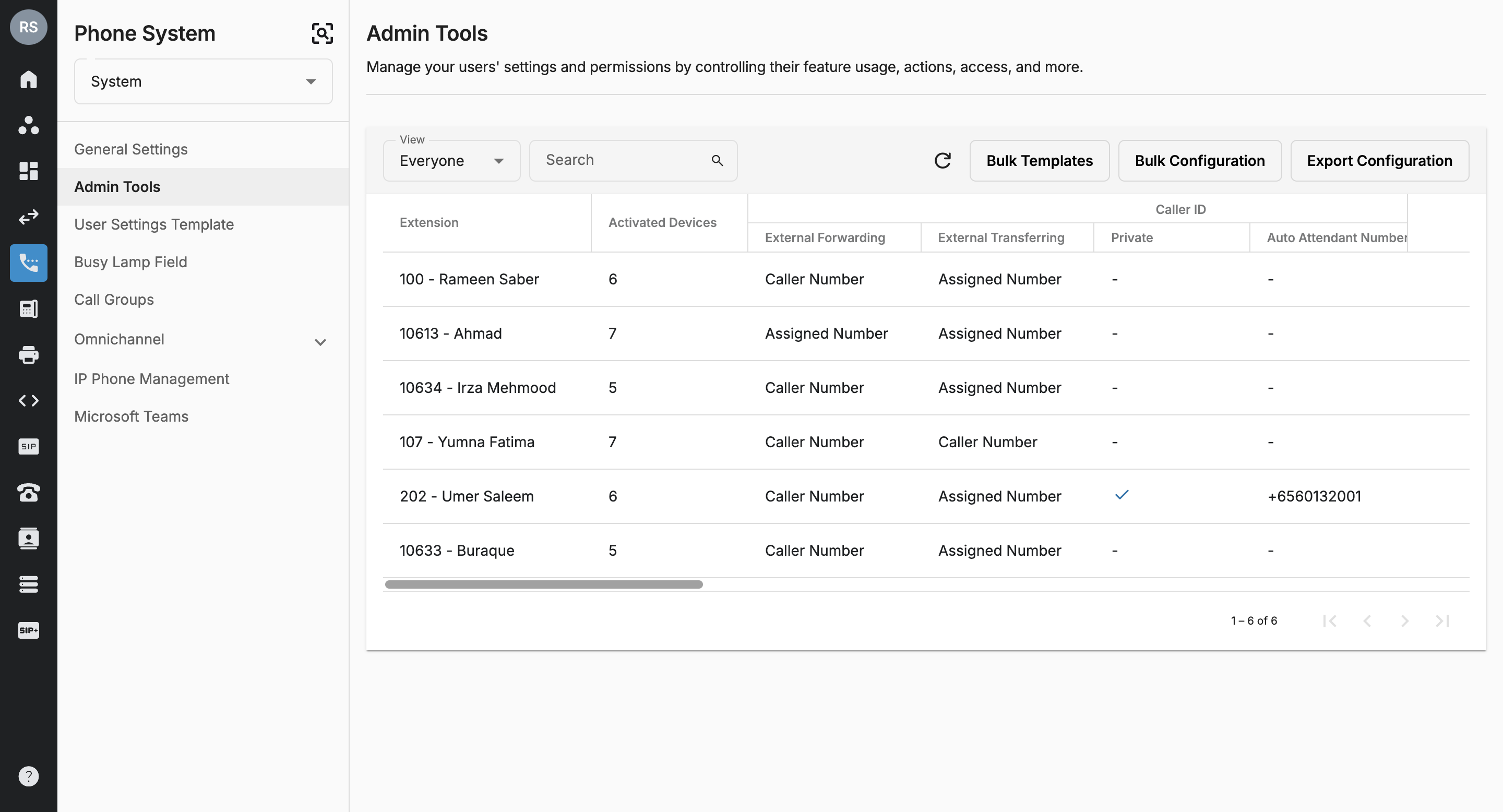Select the row 202 - Umer Saleem

[x=926, y=496]
